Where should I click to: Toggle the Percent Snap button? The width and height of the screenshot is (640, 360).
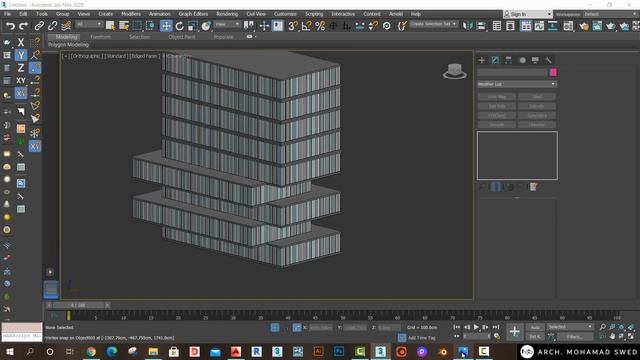(x=320, y=26)
